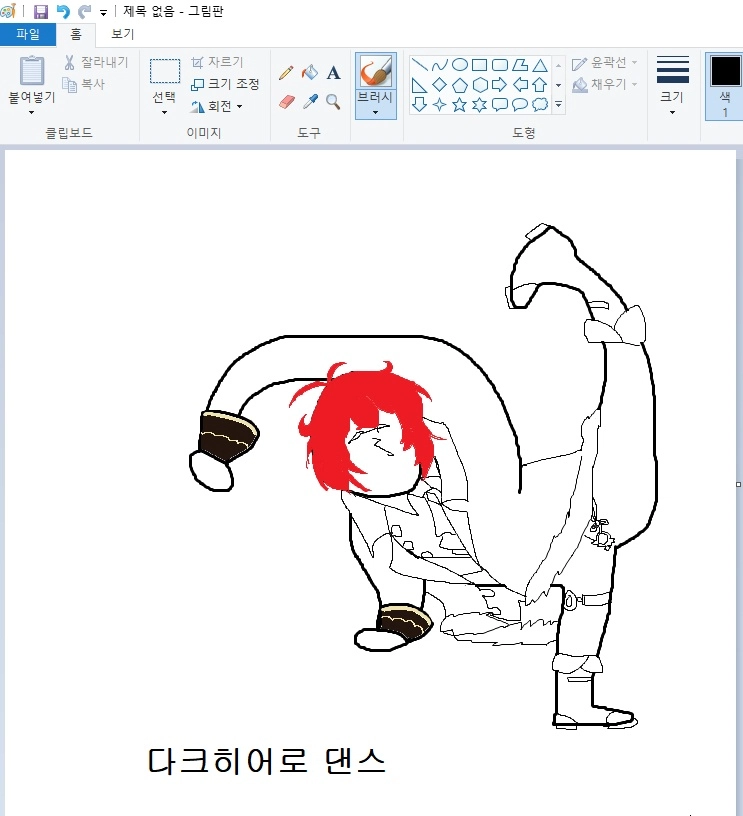Image resolution: width=743 pixels, height=816 pixels.
Task: Activate the Magnifier tool
Action: point(333,102)
